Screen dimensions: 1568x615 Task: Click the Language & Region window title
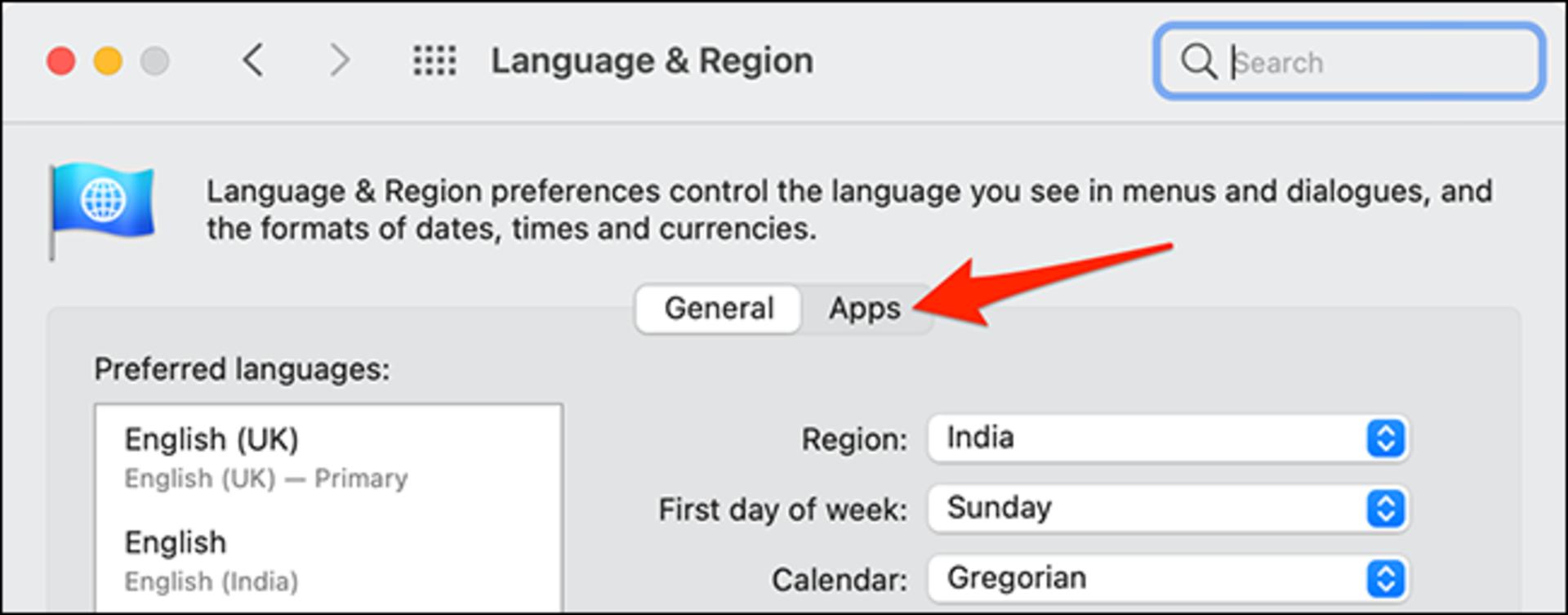(652, 61)
